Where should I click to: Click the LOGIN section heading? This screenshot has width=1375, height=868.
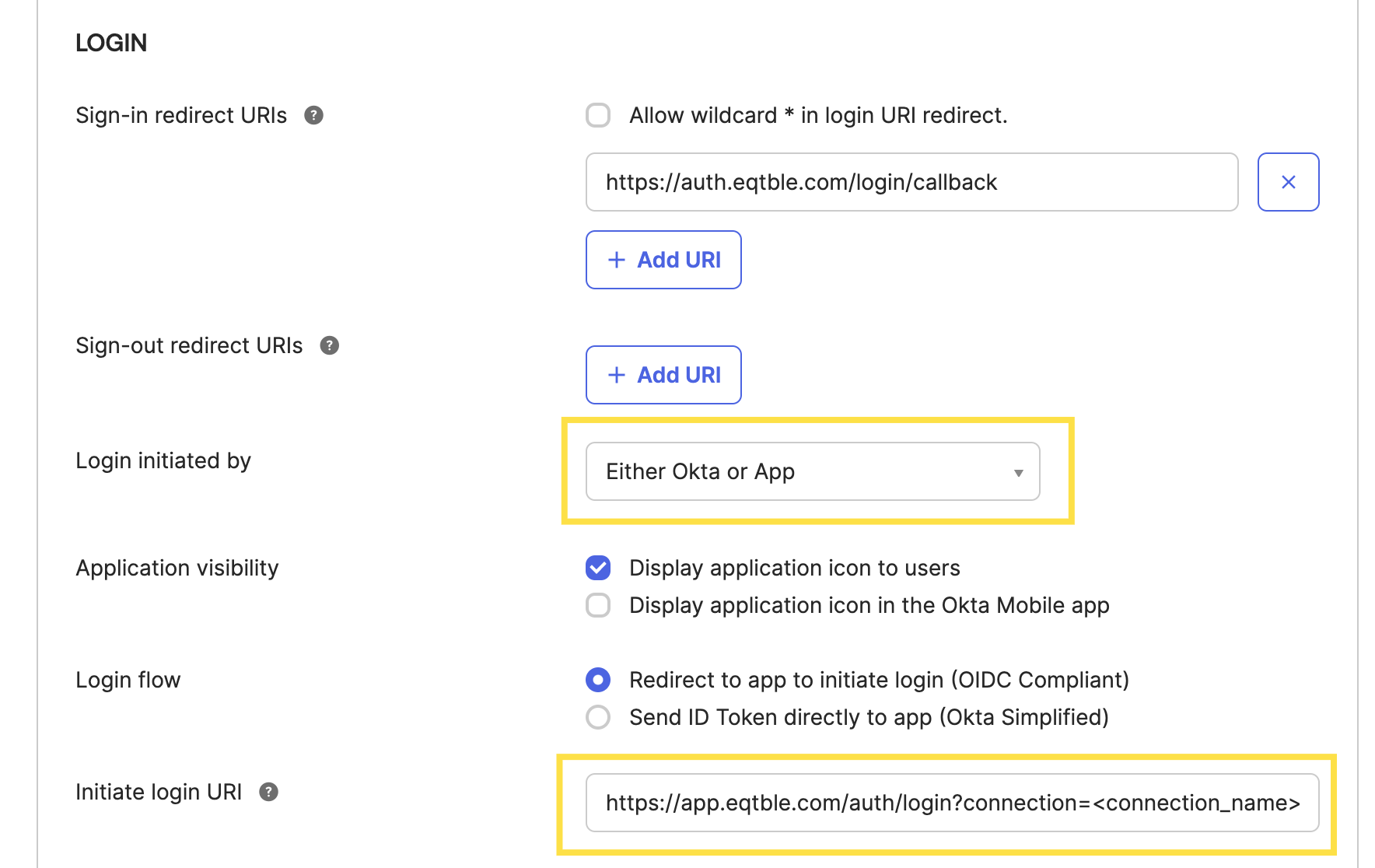[111, 42]
